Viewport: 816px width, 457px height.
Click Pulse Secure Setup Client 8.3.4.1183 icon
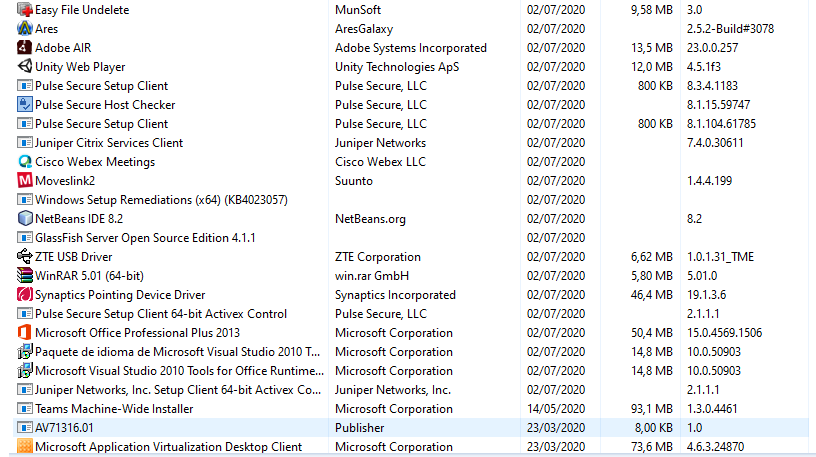[24, 85]
